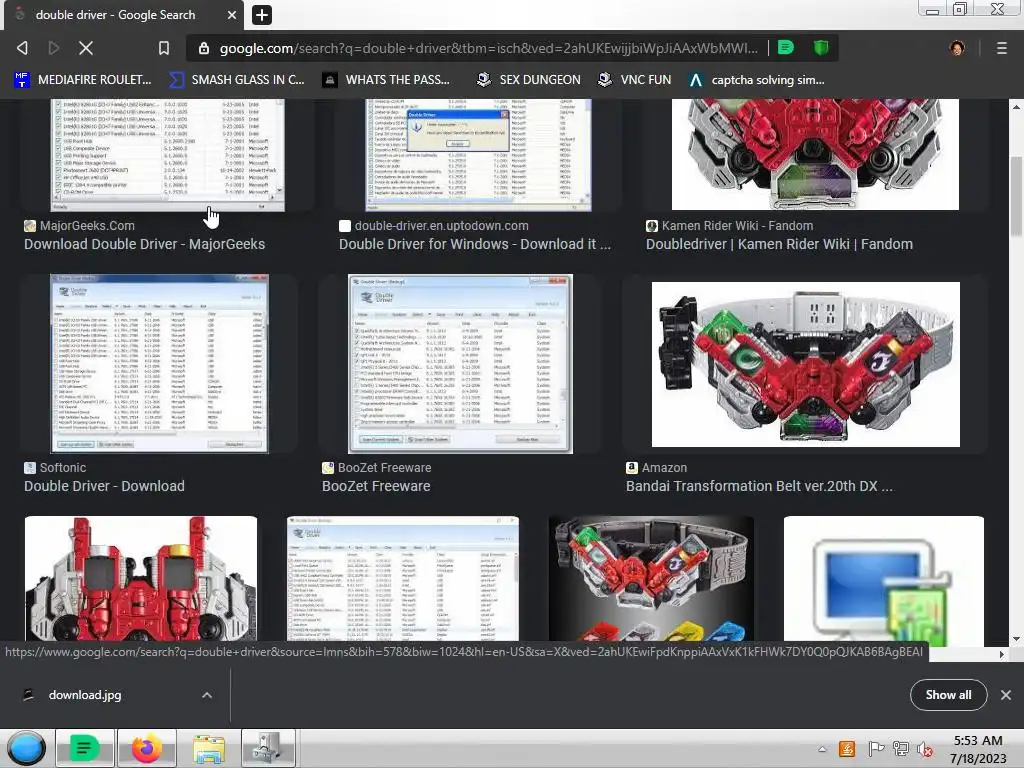Open the bottom row Double Driver window screenshot
Screen dimensions: 1024x768
pyautogui.click(x=403, y=579)
